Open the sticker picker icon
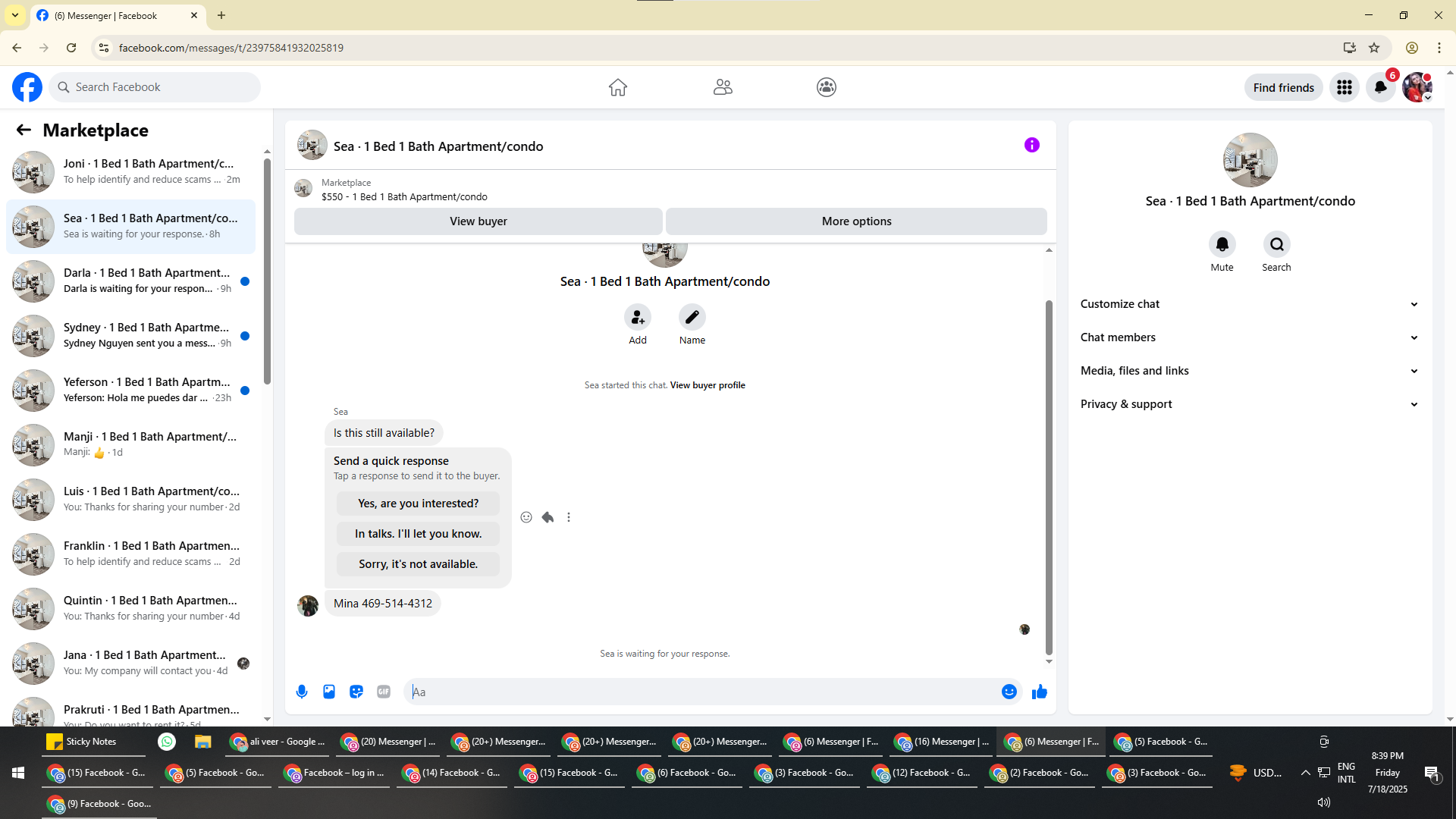This screenshot has width=1456, height=819. tap(356, 692)
